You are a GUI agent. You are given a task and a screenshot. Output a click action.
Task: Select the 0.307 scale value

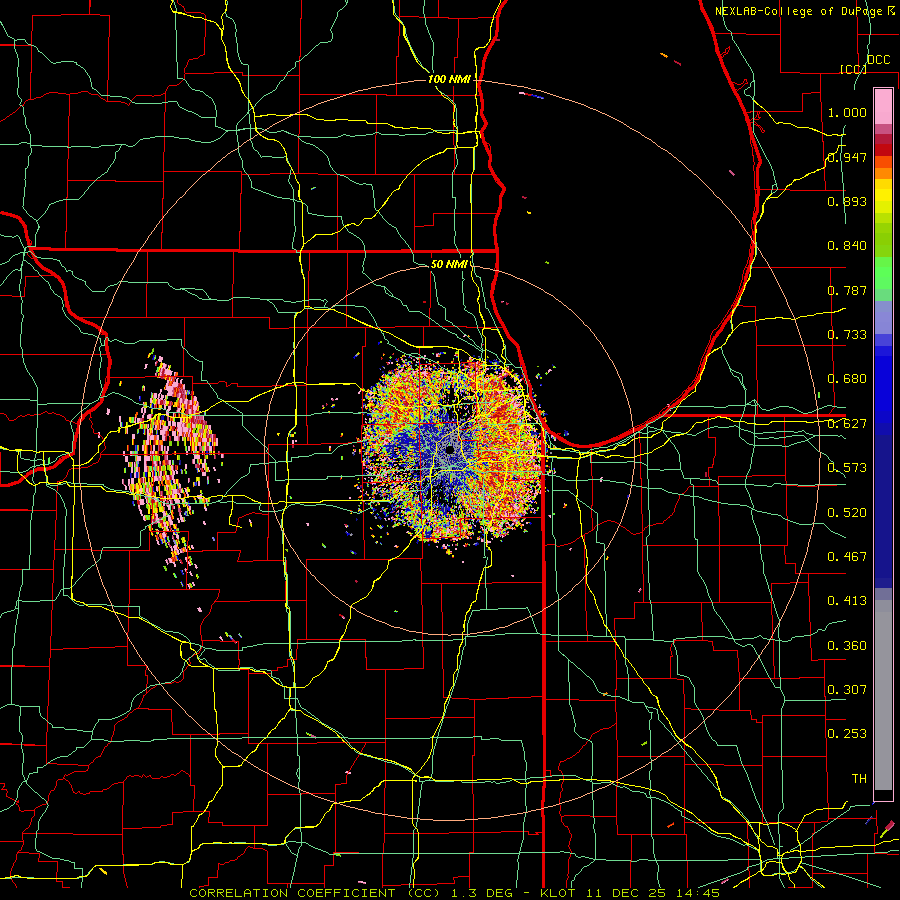(847, 690)
